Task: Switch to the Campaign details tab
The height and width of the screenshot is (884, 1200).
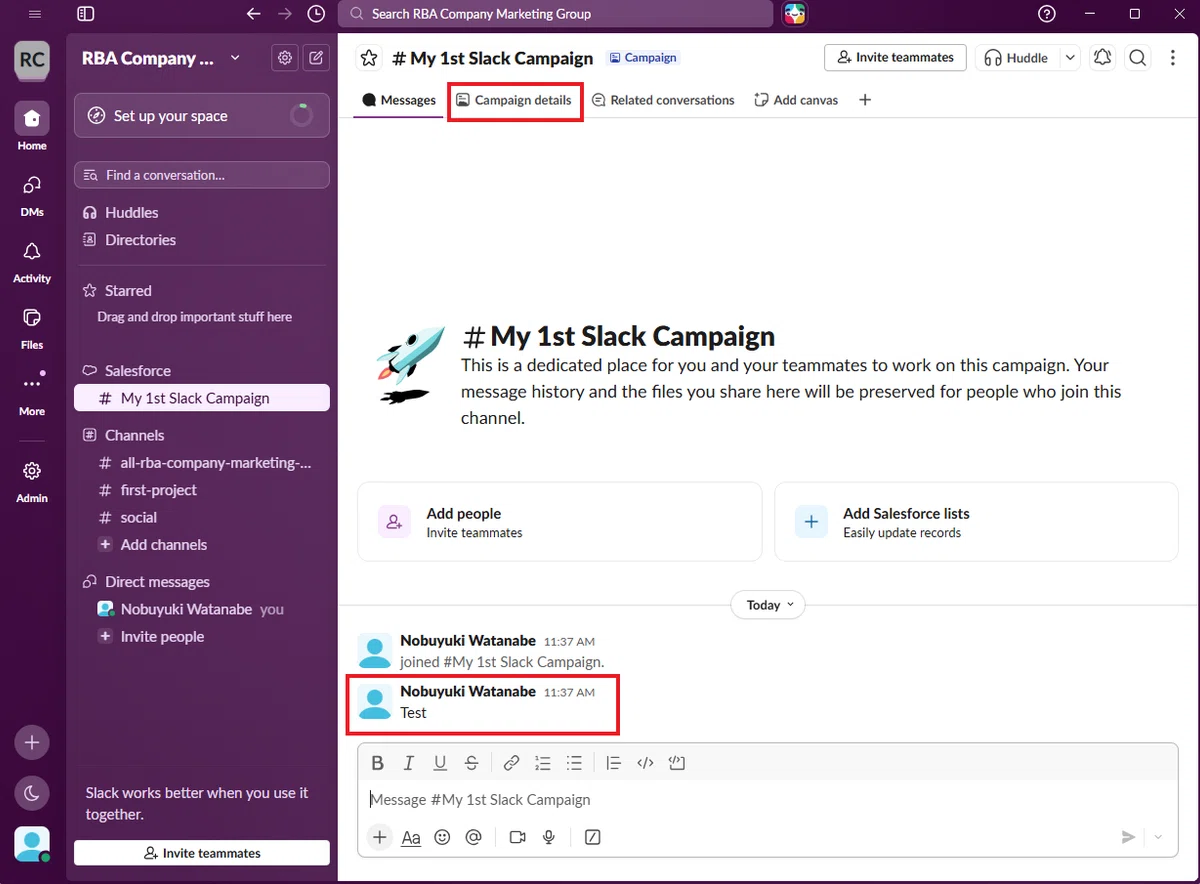Action: click(514, 100)
